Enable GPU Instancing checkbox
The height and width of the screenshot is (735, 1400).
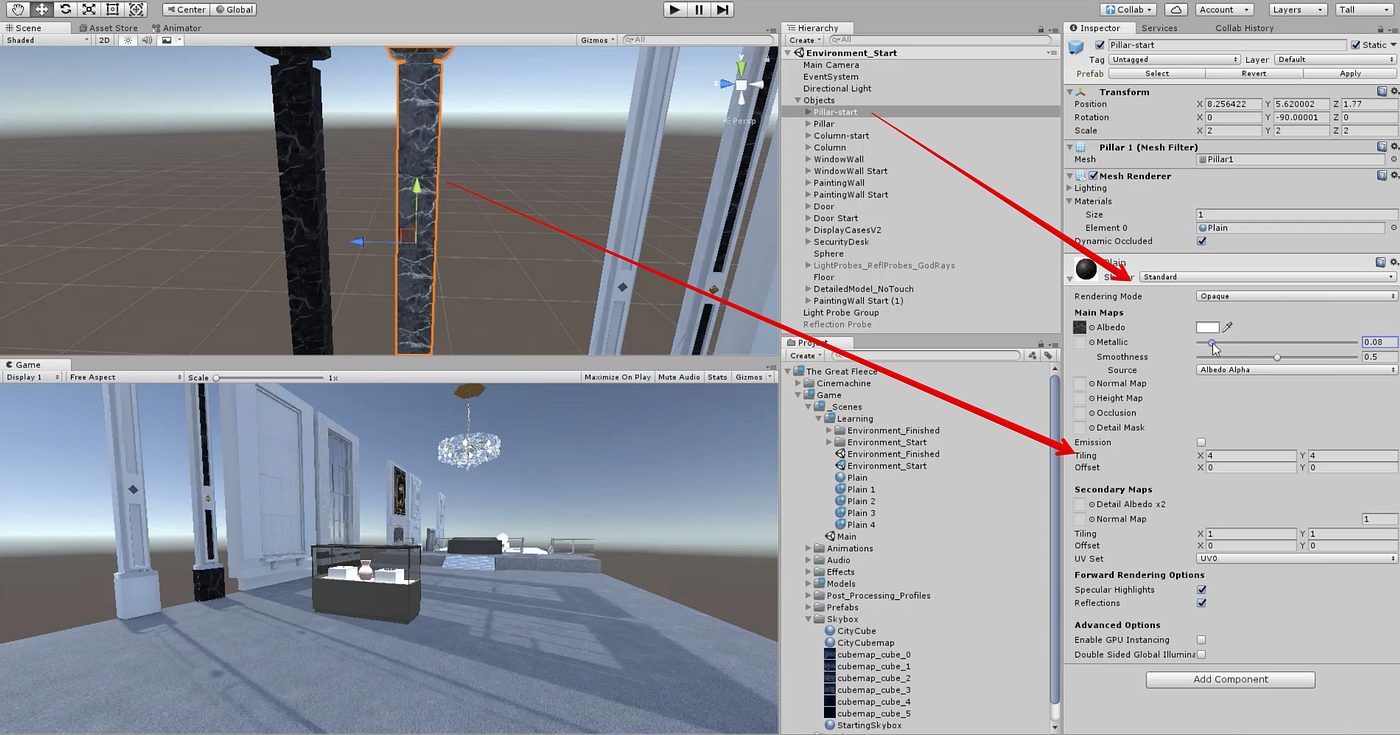pyautogui.click(x=1201, y=640)
